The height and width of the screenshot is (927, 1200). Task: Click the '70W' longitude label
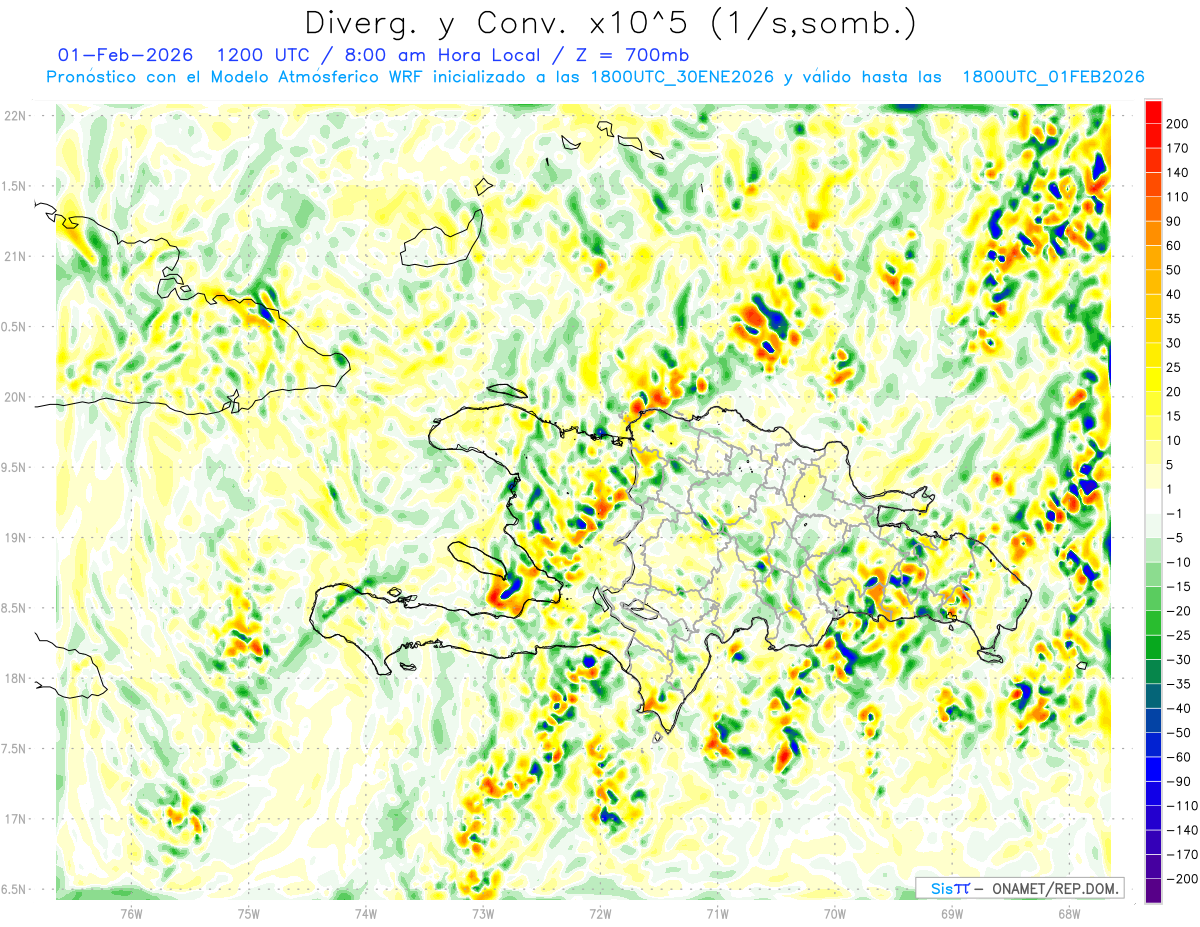[835, 913]
